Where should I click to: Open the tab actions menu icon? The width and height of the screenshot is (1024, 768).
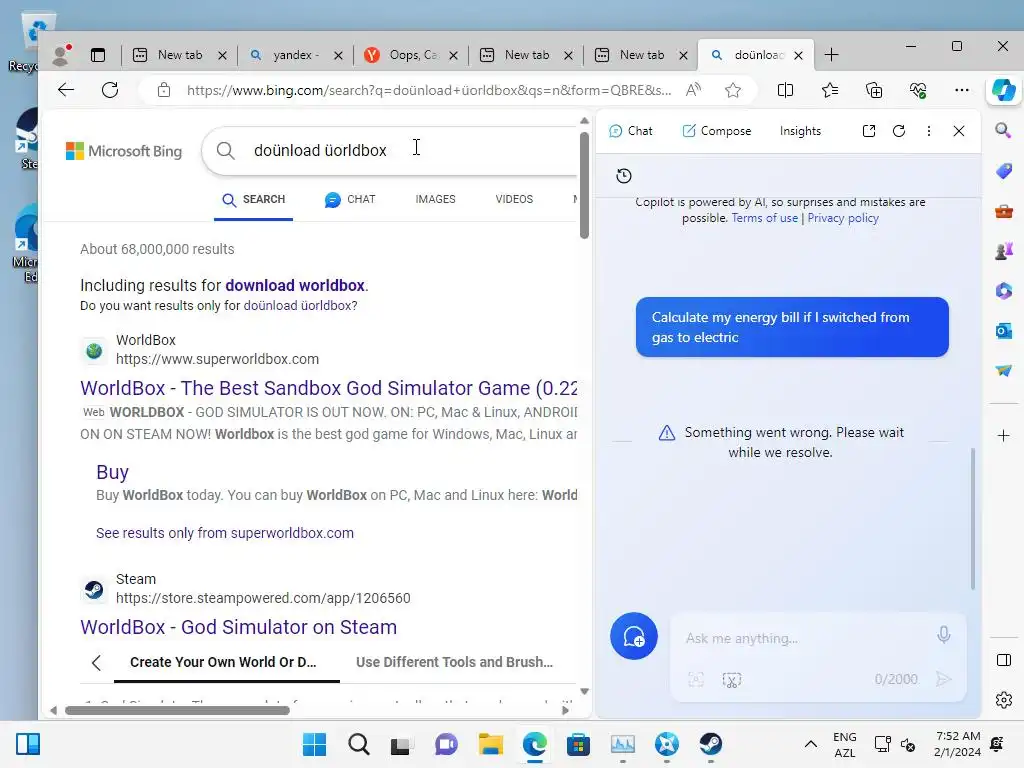(x=98, y=55)
